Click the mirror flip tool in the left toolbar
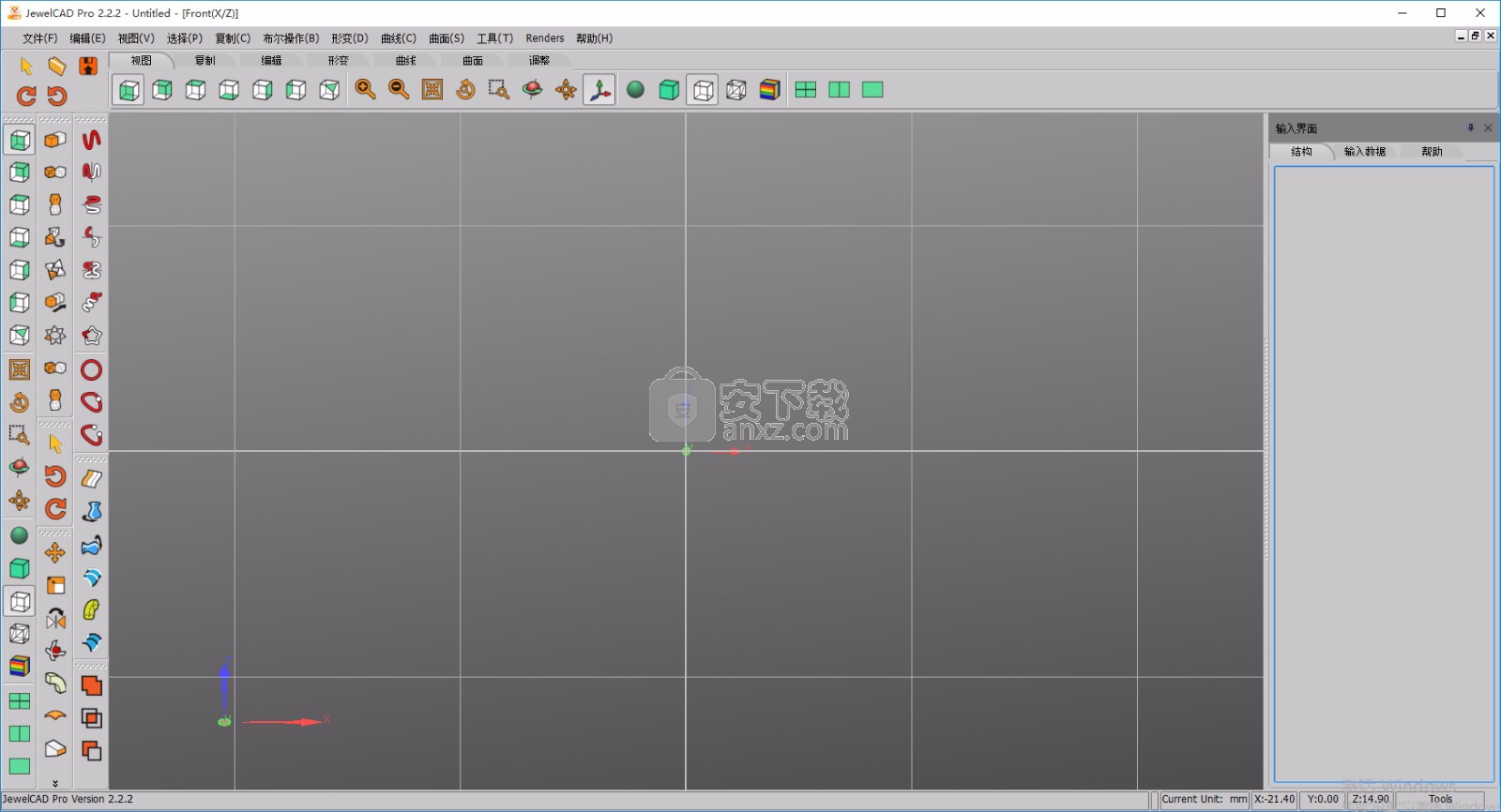The height and width of the screenshot is (812, 1501). click(x=55, y=619)
